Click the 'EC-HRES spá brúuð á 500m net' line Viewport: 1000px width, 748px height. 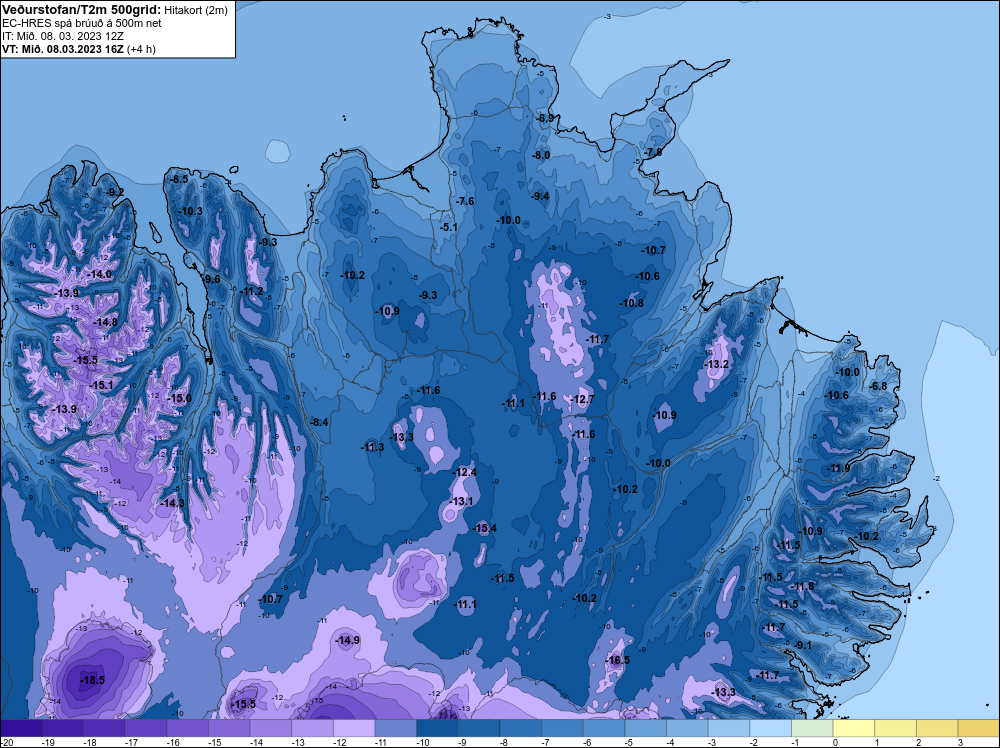tap(82, 23)
